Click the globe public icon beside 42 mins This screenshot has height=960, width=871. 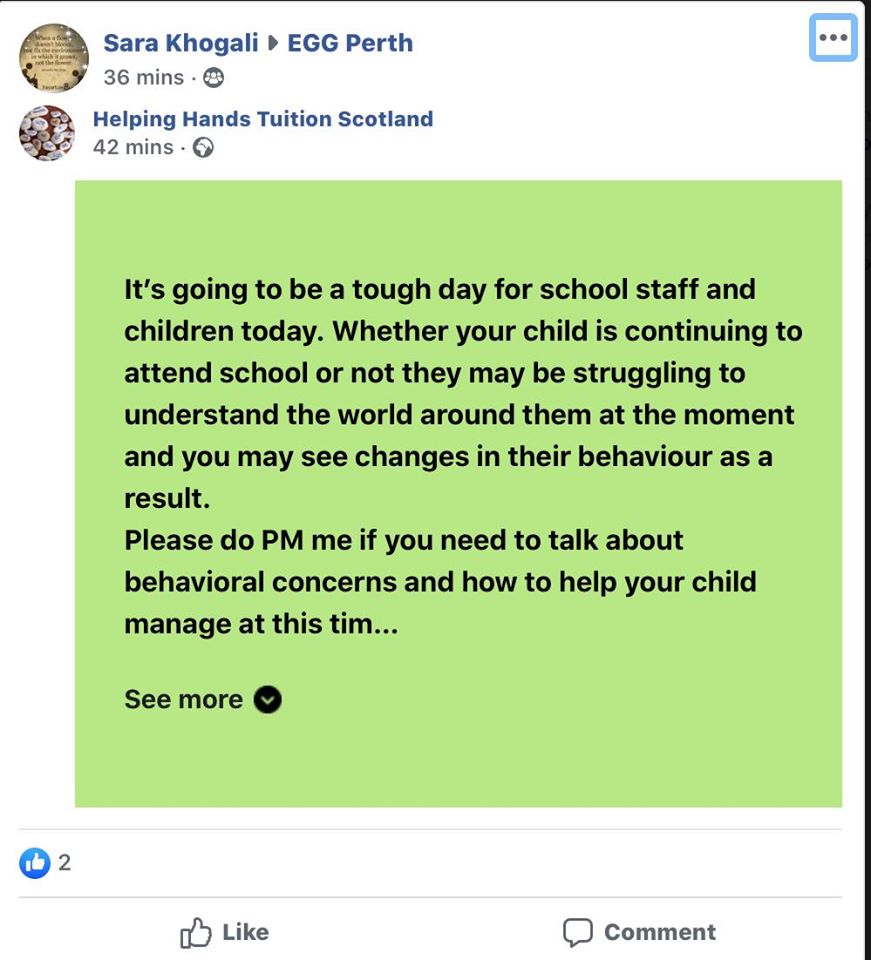tap(203, 148)
